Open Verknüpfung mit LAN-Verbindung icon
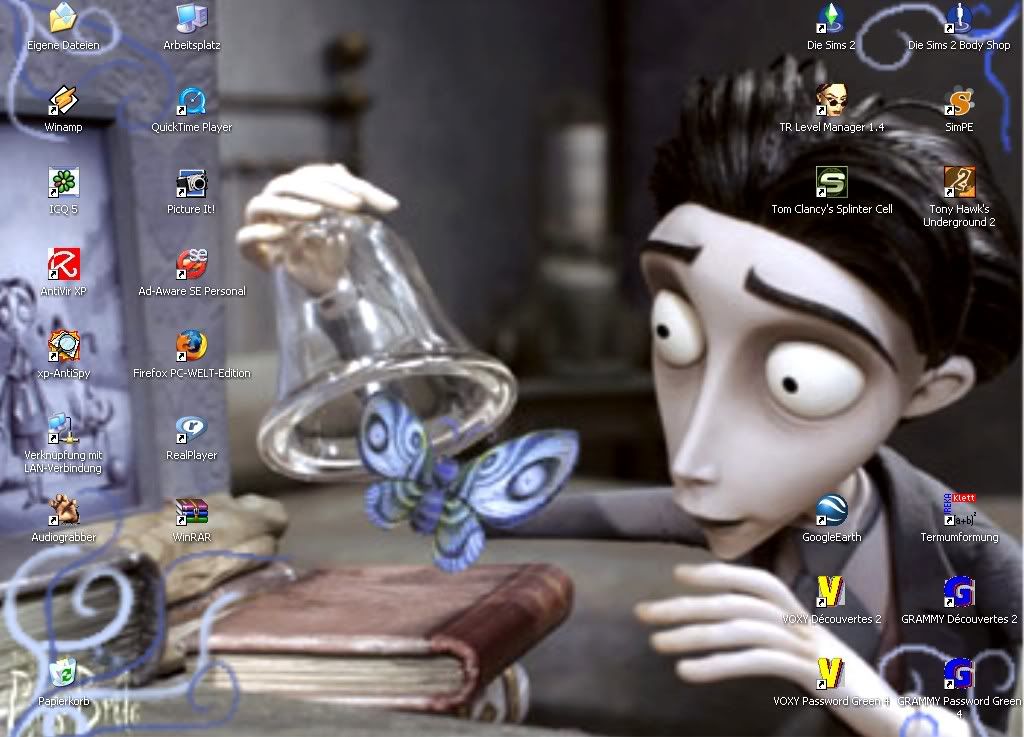The image size is (1024, 737). click(63, 428)
